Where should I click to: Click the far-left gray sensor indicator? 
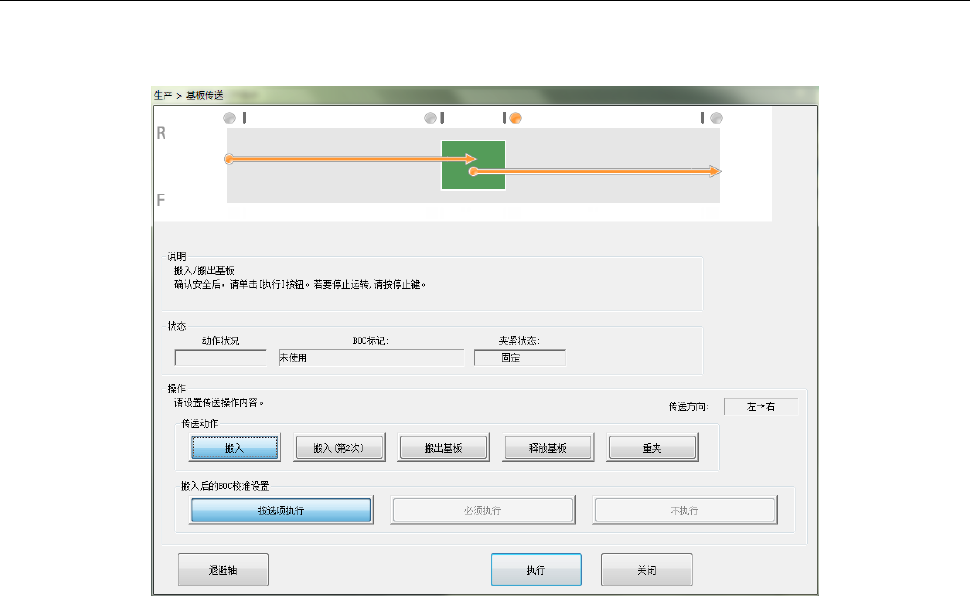pos(230,118)
